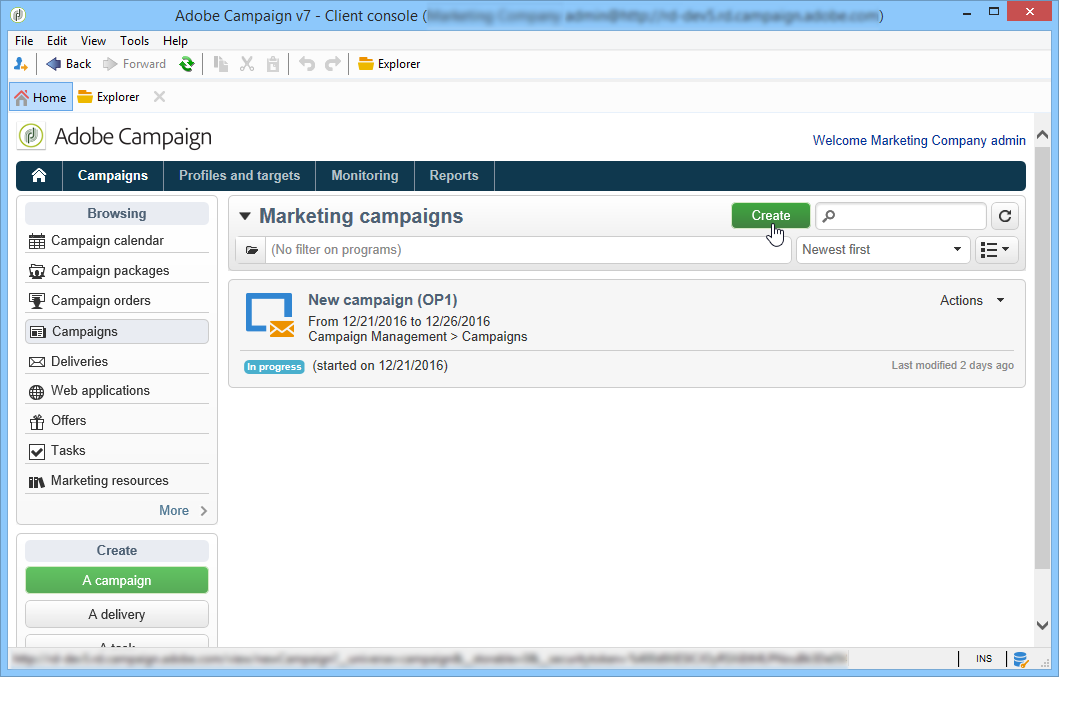
Task: Open the Help menu
Action: [x=175, y=41]
